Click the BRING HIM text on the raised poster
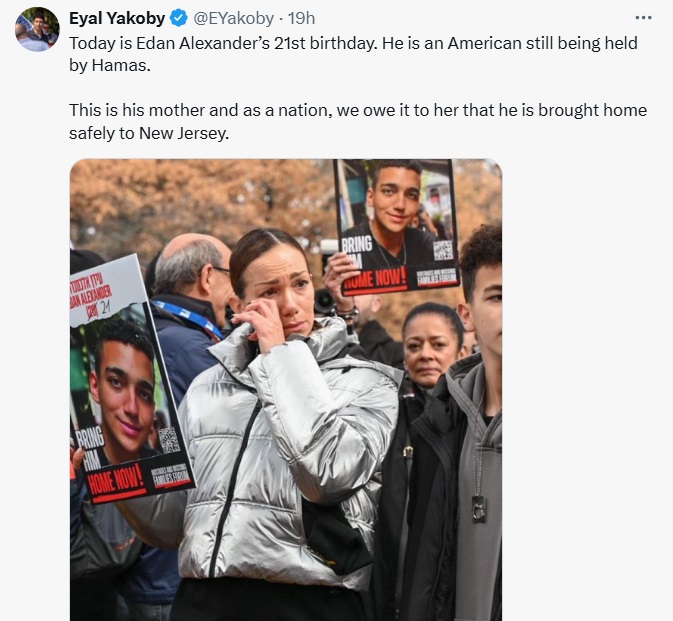673x621 pixels. tap(357, 252)
